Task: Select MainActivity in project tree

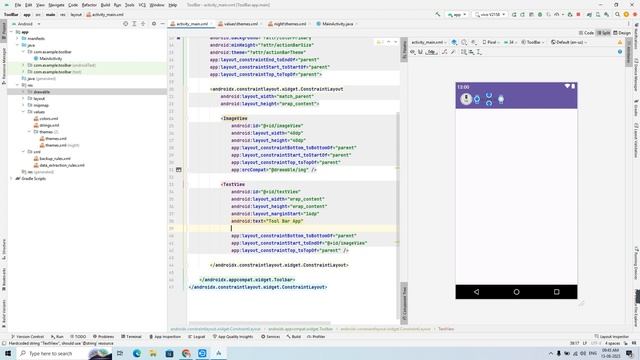Action: click(x=51, y=58)
